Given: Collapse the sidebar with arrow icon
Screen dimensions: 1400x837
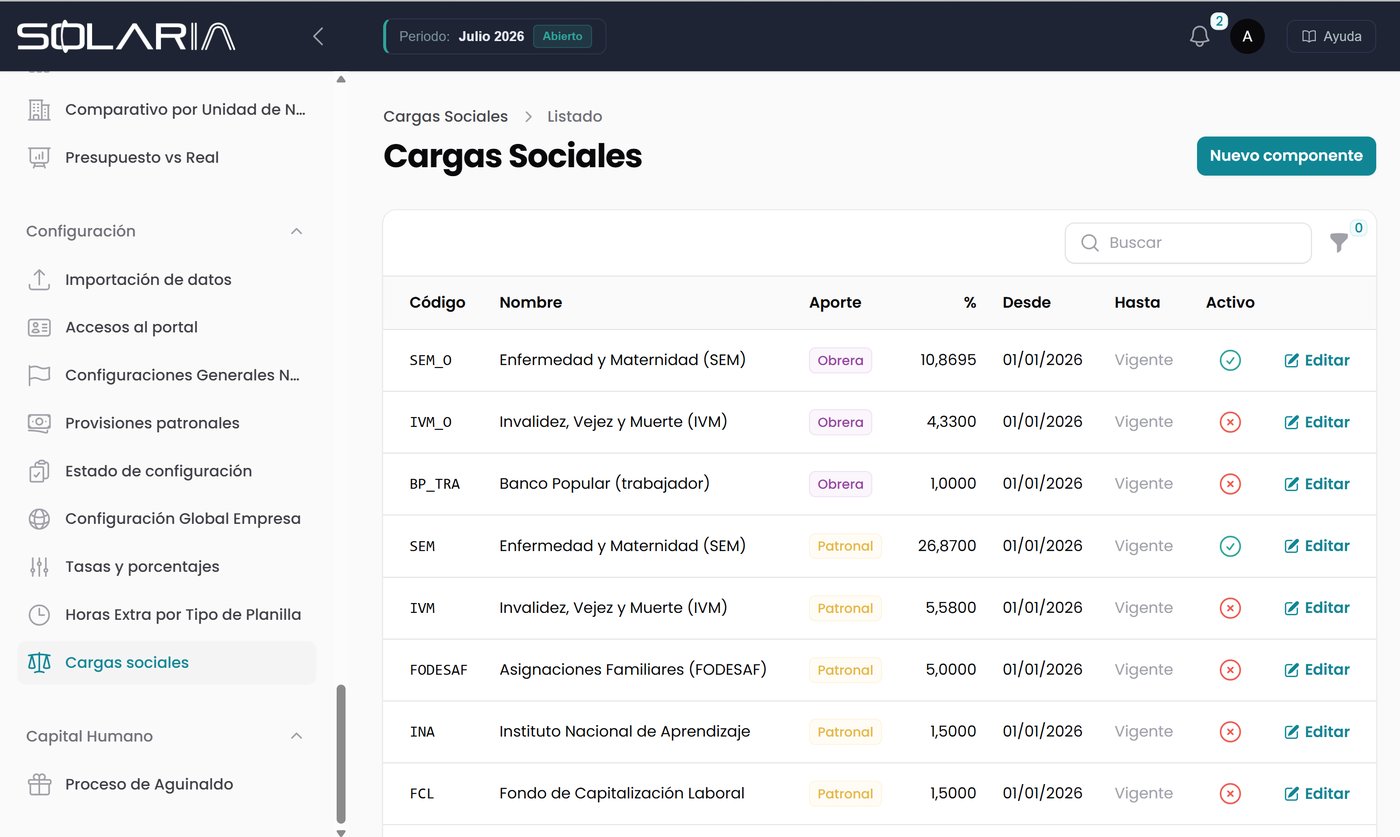Looking at the screenshot, I should 318,37.
